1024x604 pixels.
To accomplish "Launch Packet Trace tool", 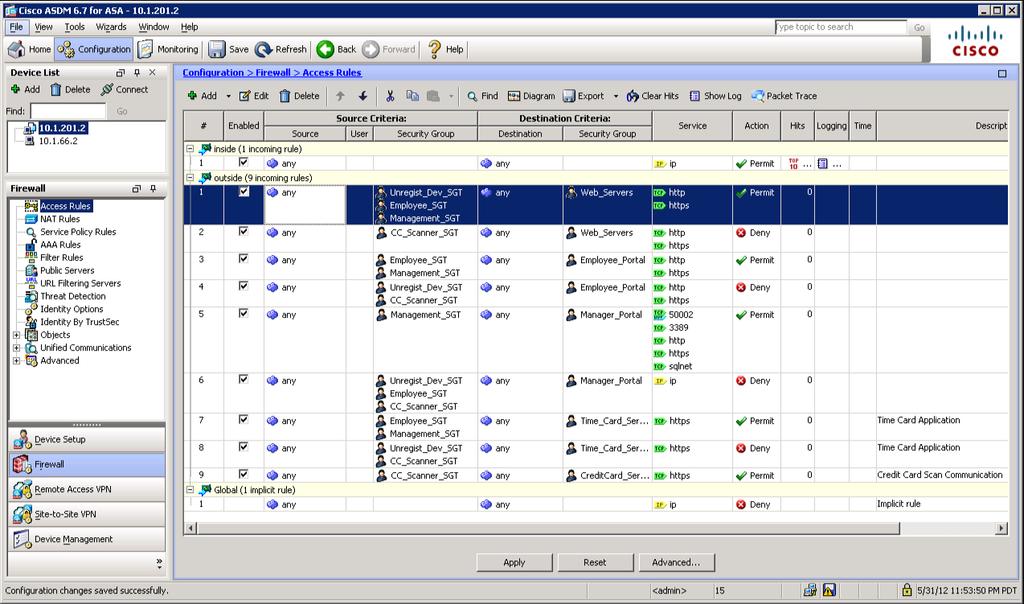I will click(x=784, y=96).
